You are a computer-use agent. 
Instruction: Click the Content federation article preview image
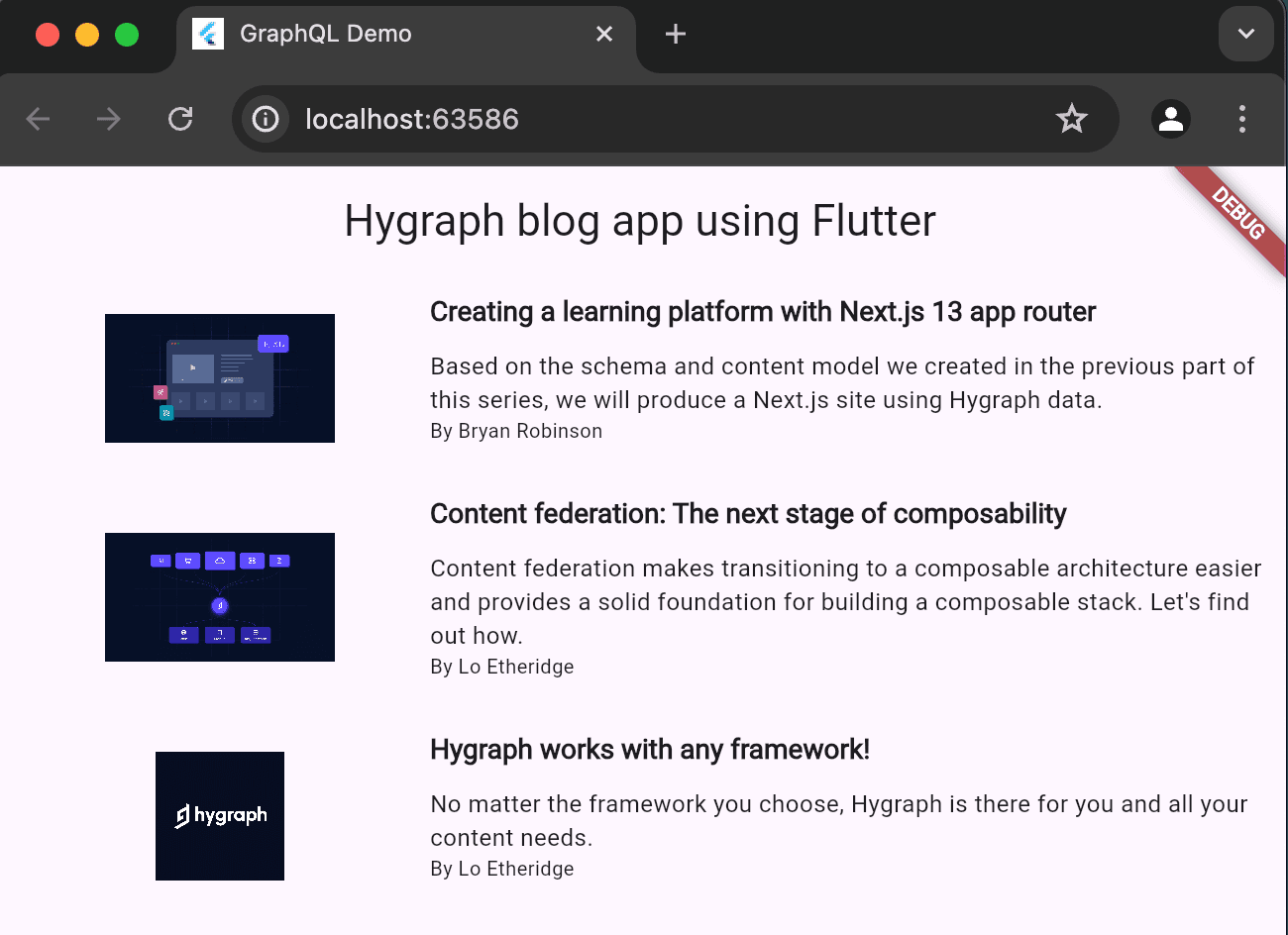219,596
